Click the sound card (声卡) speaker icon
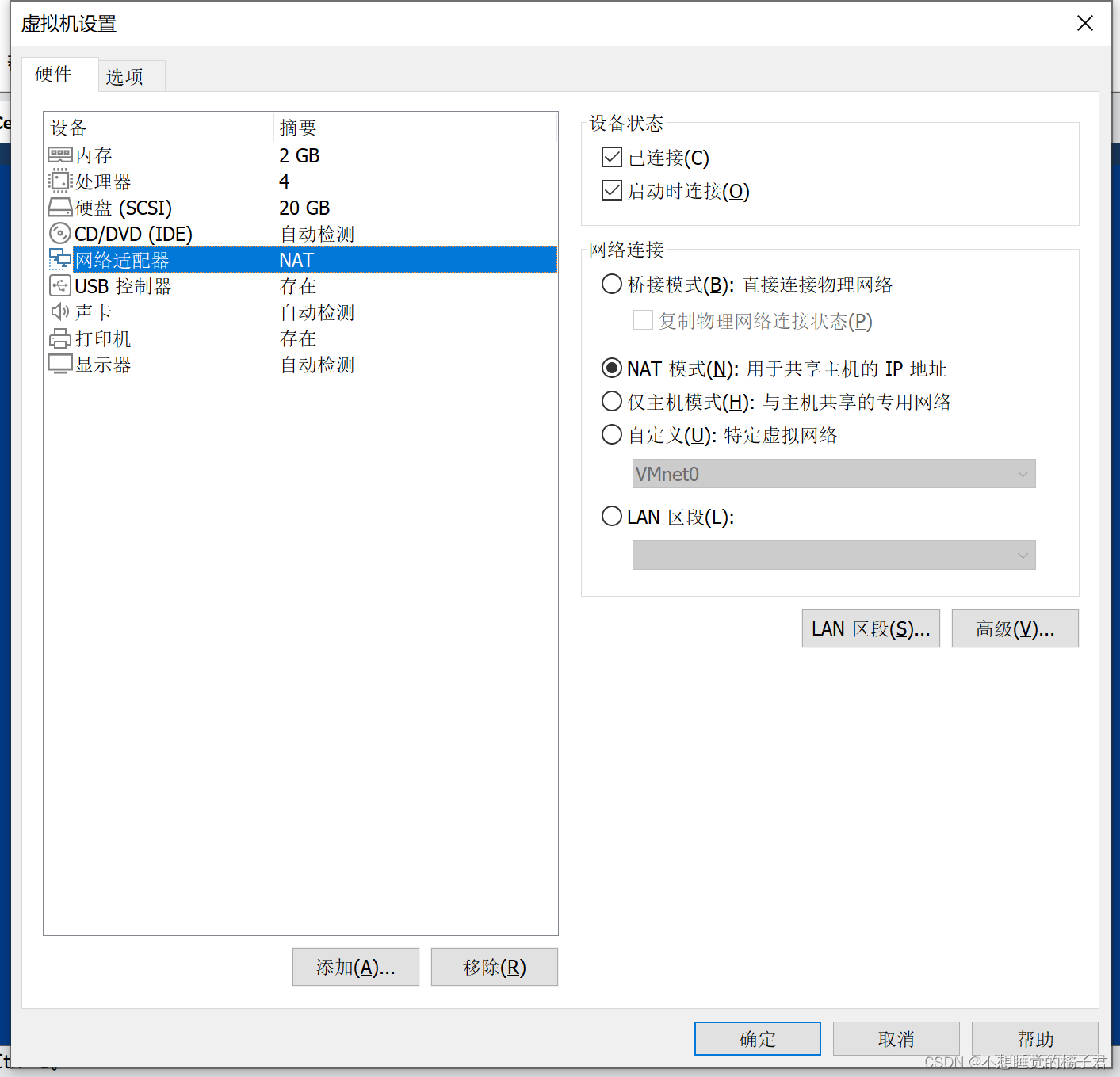Screen dimensions: 1120x1077 pyautogui.click(x=60, y=312)
